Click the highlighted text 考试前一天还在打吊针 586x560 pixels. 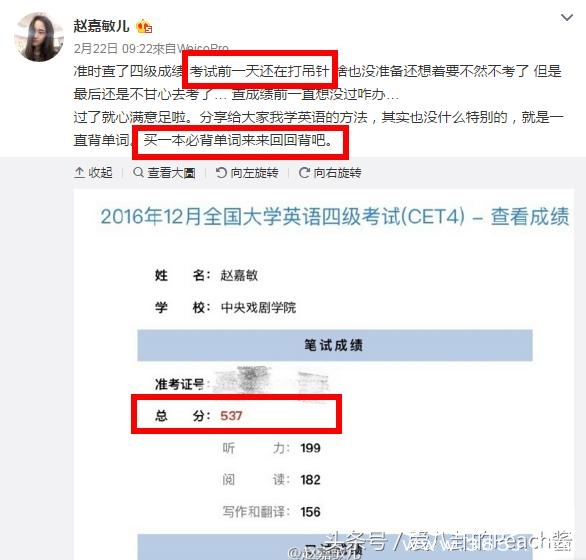(x=259, y=71)
